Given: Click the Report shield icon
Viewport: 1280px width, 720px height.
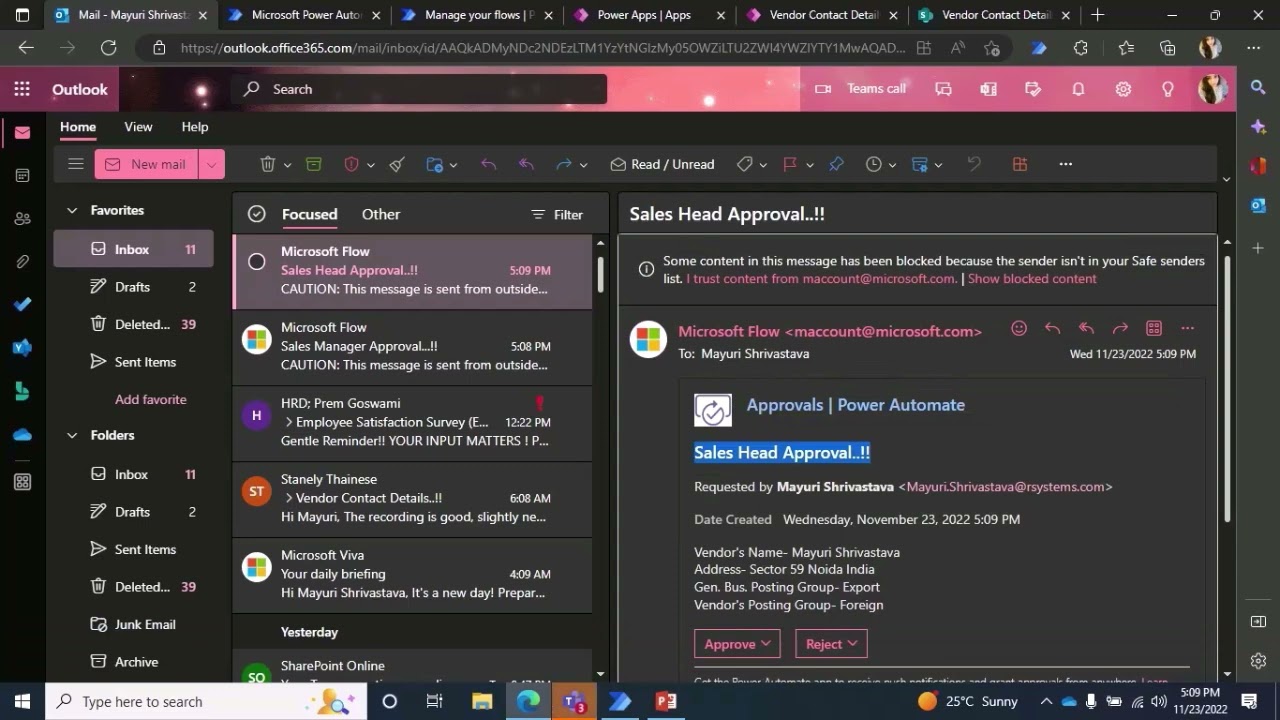Looking at the screenshot, I should point(351,164).
